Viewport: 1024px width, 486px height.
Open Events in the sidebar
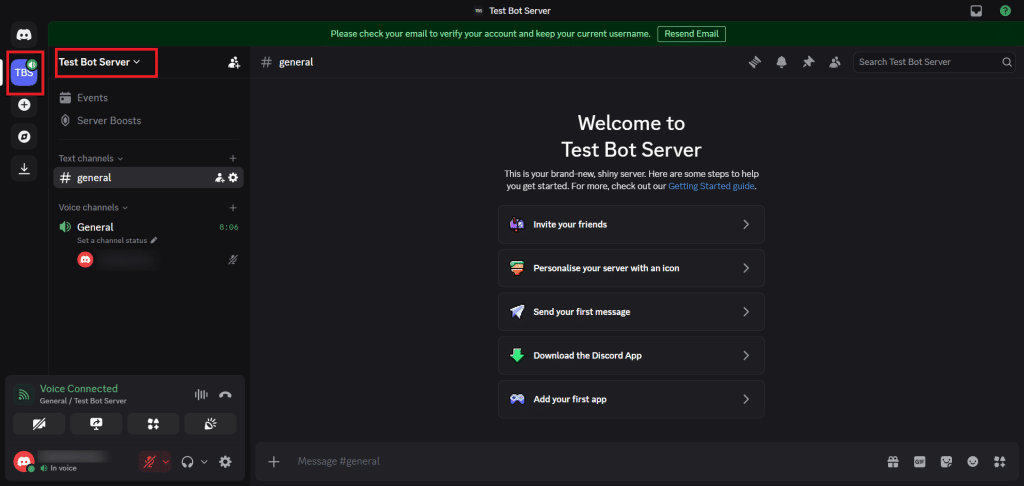pyautogui.click(x=148, y=98)
